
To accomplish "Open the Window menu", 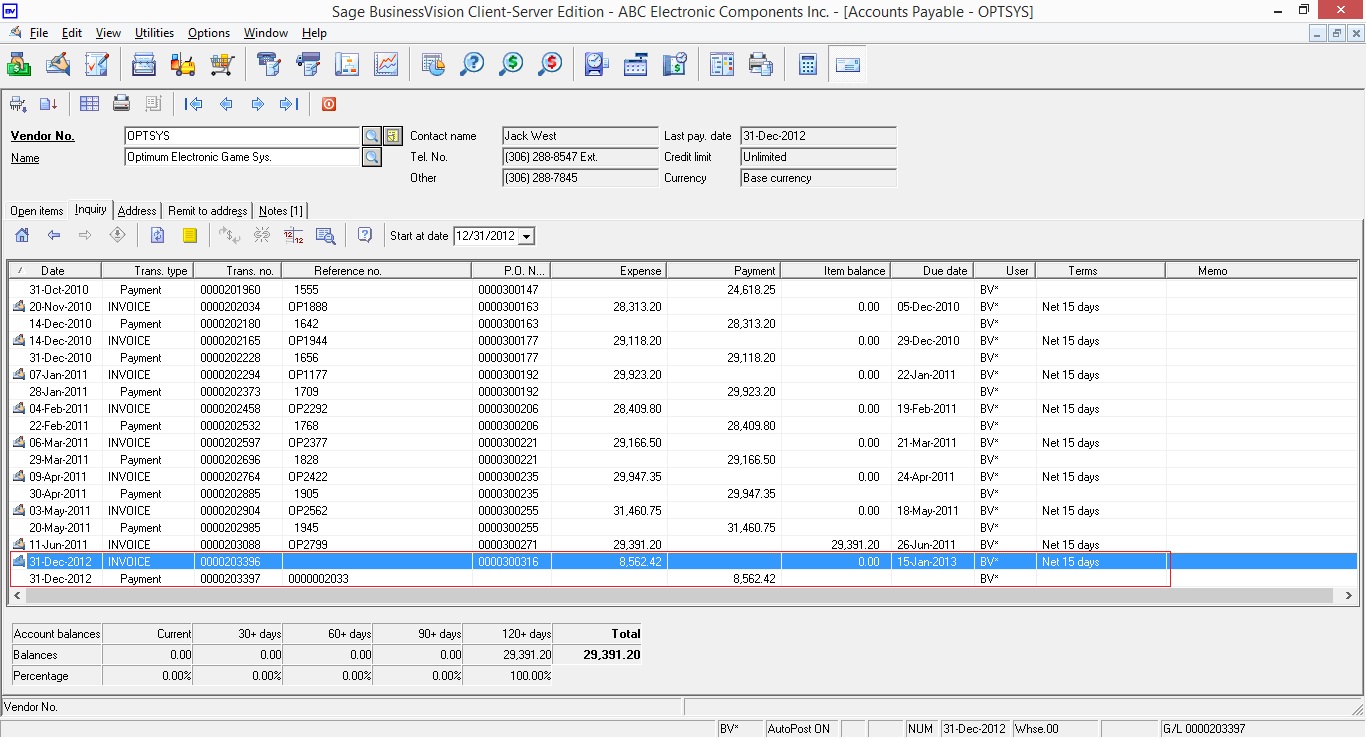I will tap(267, 33).
